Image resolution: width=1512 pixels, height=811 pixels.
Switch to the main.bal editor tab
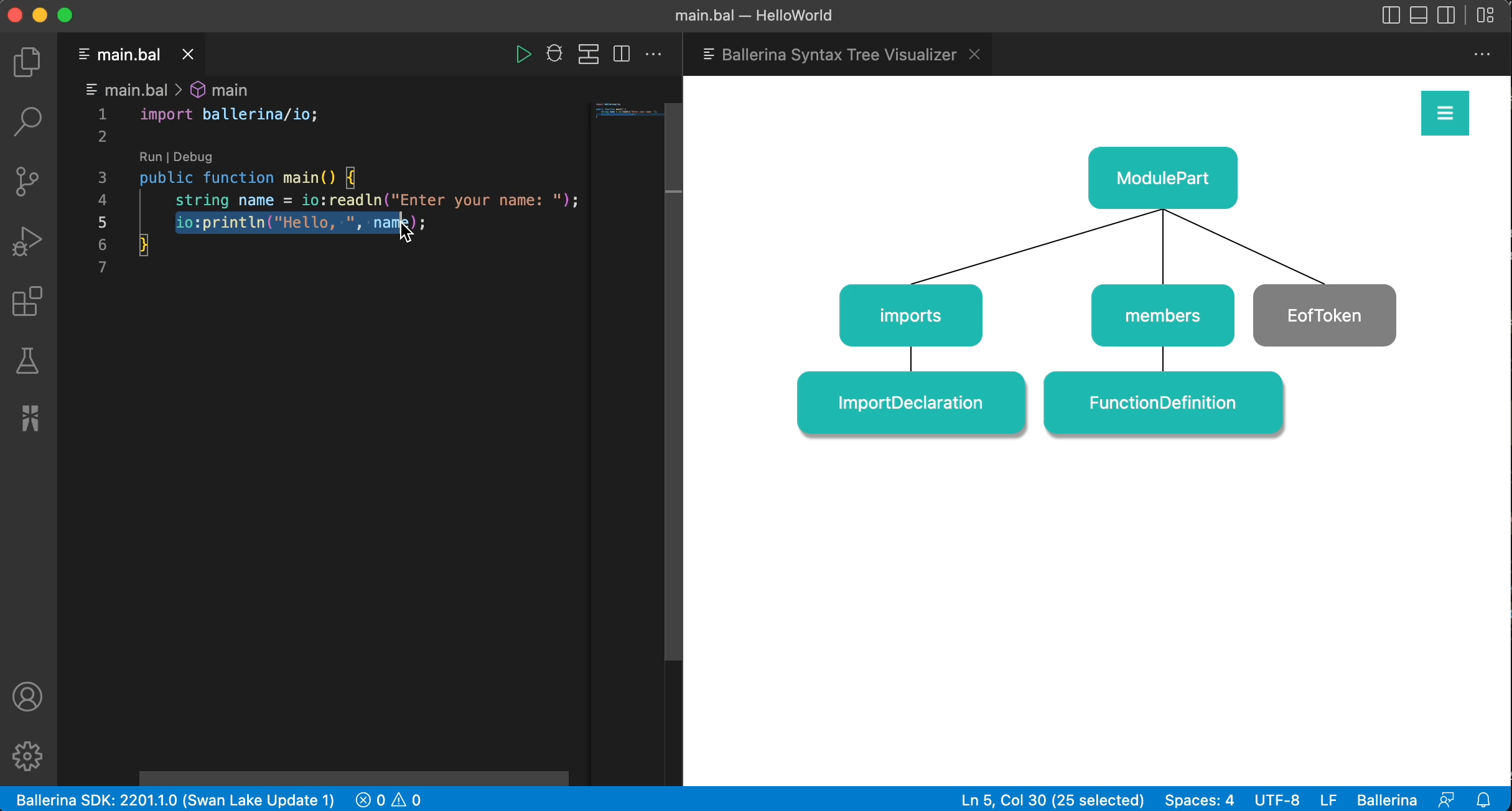coord(129,55)
